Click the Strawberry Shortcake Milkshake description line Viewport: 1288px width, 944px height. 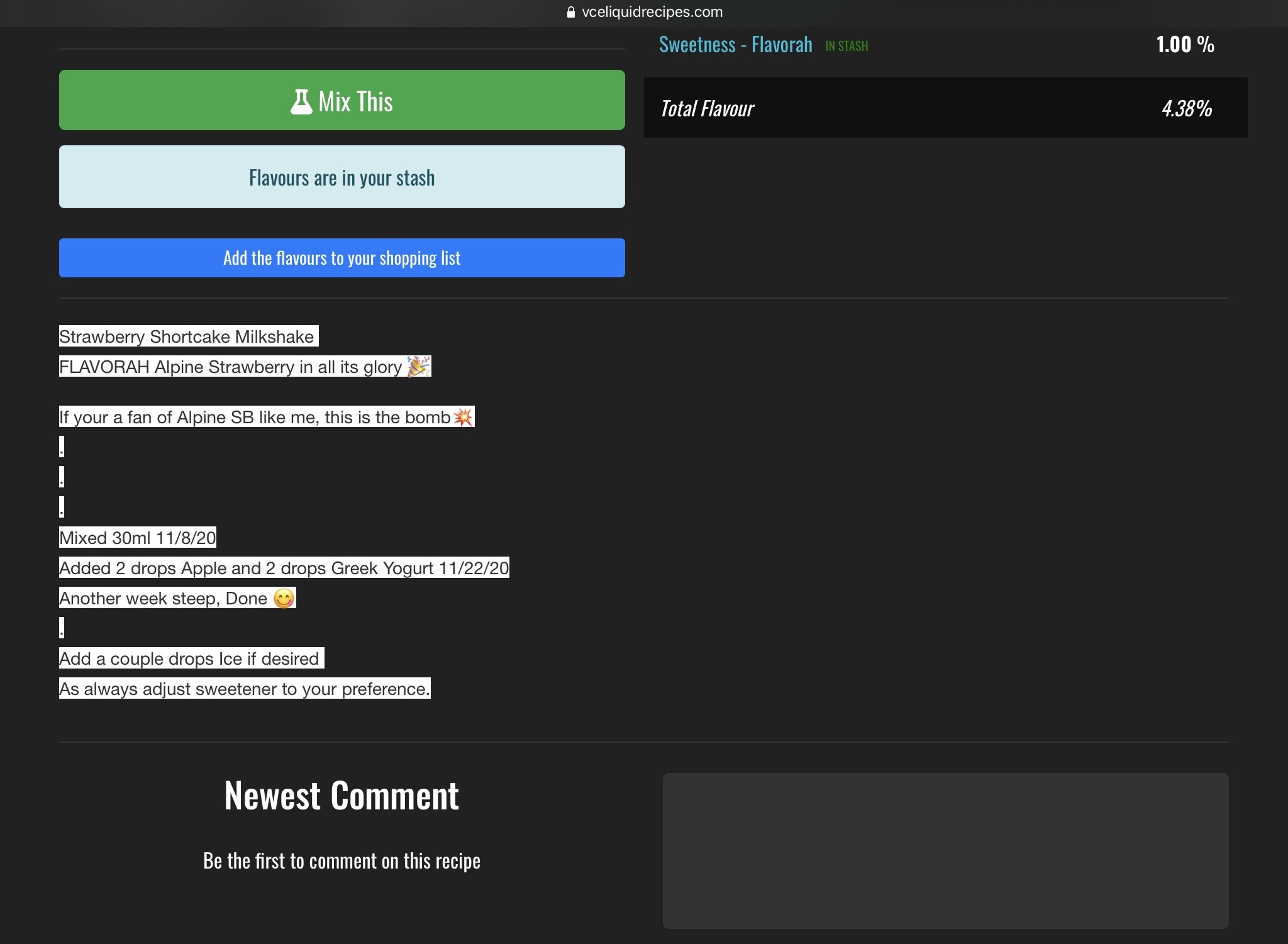click(189, 336)
